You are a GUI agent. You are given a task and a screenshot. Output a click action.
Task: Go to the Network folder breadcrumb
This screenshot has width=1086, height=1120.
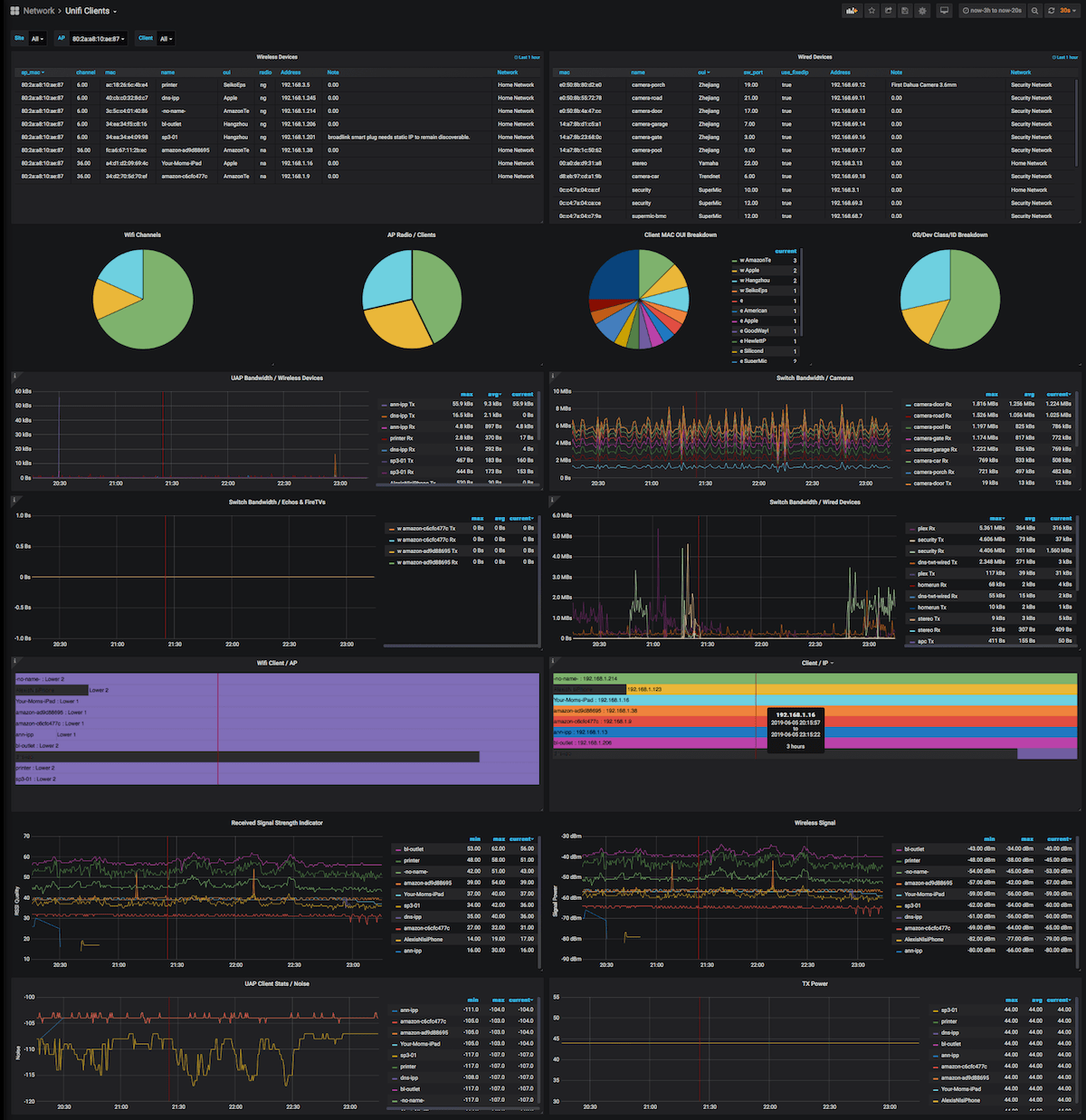(39, 11)
